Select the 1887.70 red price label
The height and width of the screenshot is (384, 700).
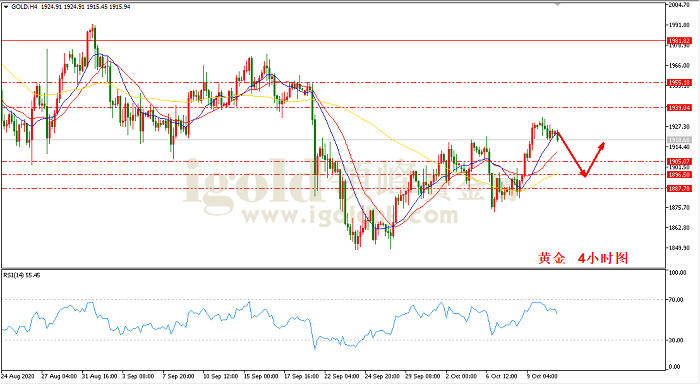(679, 188)
